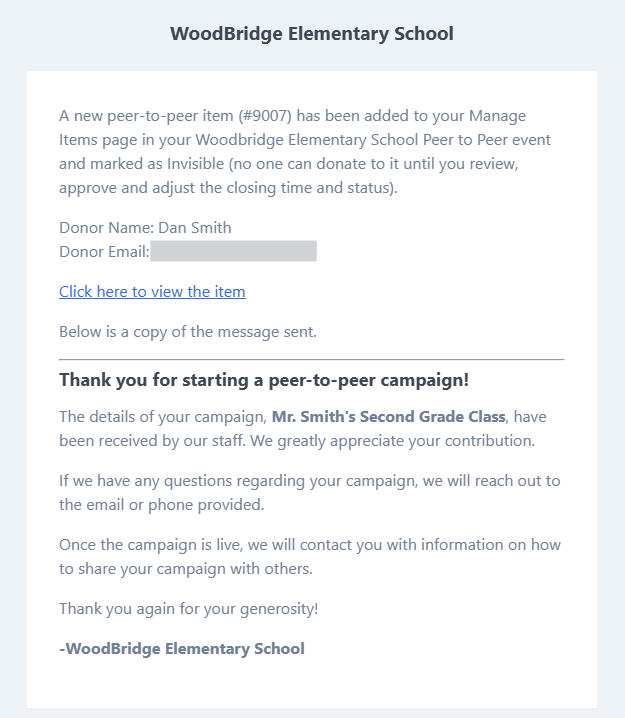Click the grayed-out redacted donor email box
Viewport: 625px width, 718px height.
233,251
